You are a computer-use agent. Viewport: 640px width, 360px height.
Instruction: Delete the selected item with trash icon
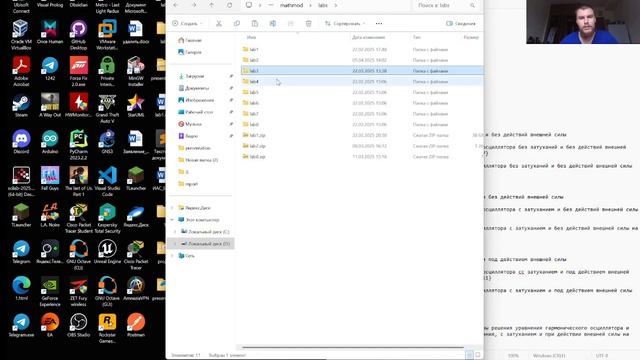tap(309, 24)
